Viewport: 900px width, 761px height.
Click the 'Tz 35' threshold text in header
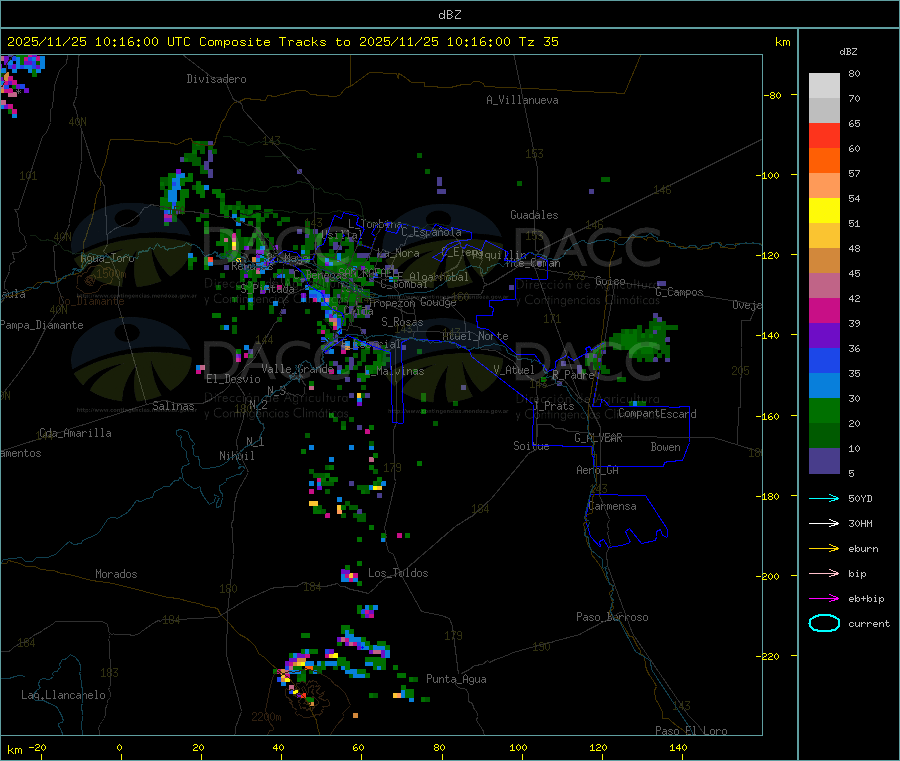(539, 42)
